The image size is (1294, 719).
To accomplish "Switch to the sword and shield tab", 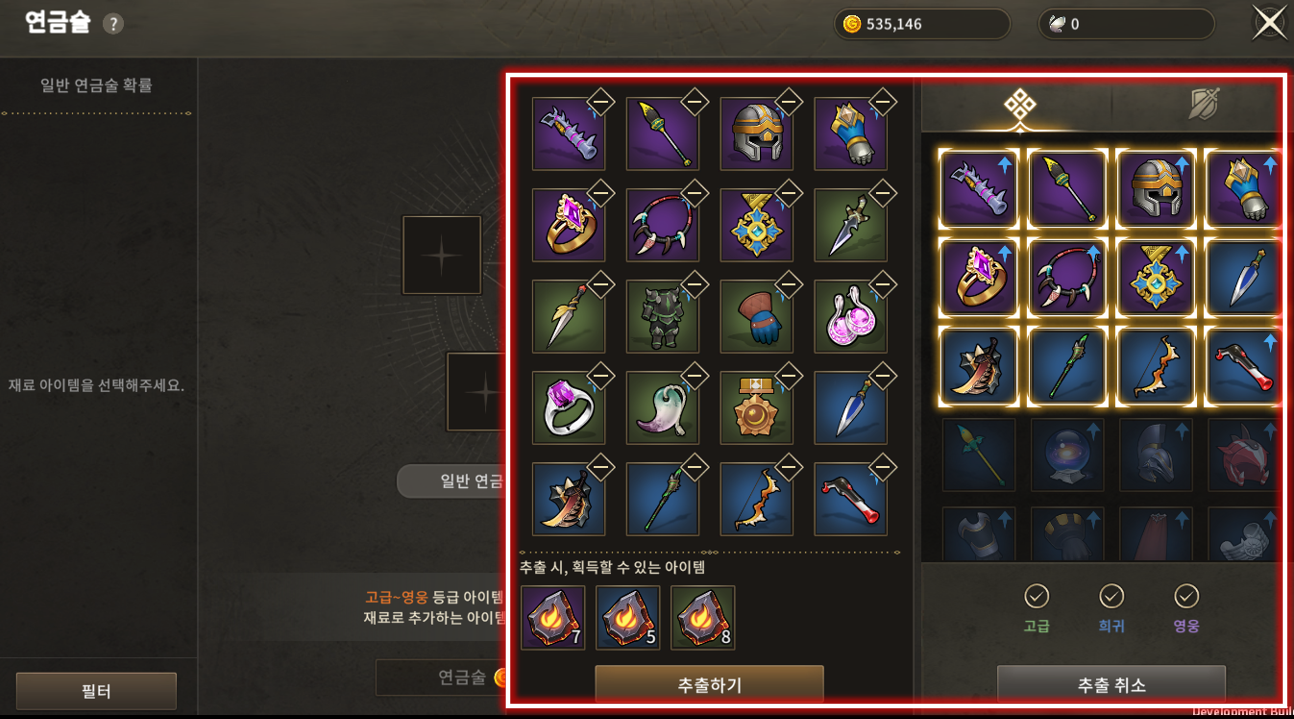I will pyautogui.click(x=1202, y=105).
